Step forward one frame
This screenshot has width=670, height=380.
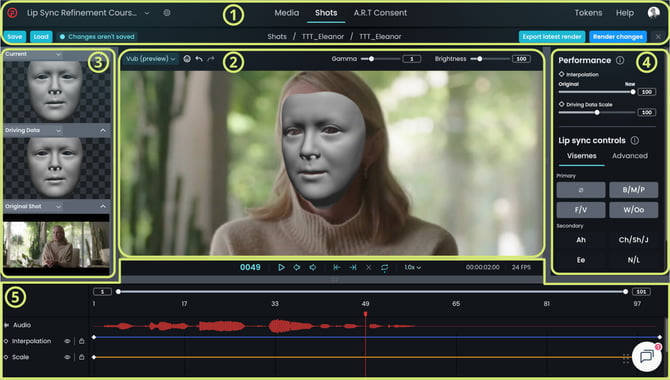point(313,267)
